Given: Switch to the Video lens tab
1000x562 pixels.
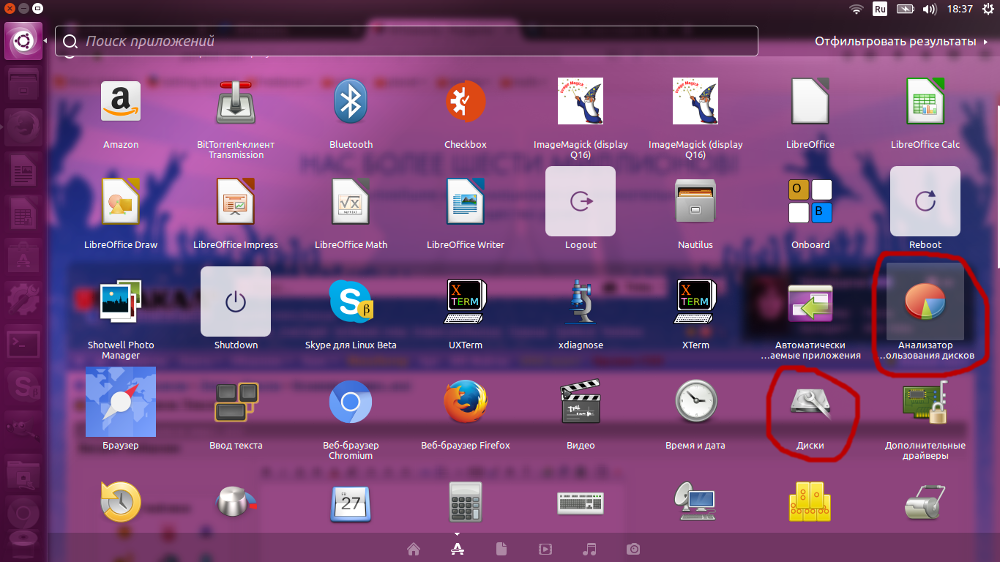Looking at the screenshot, I should click(545, 549).
